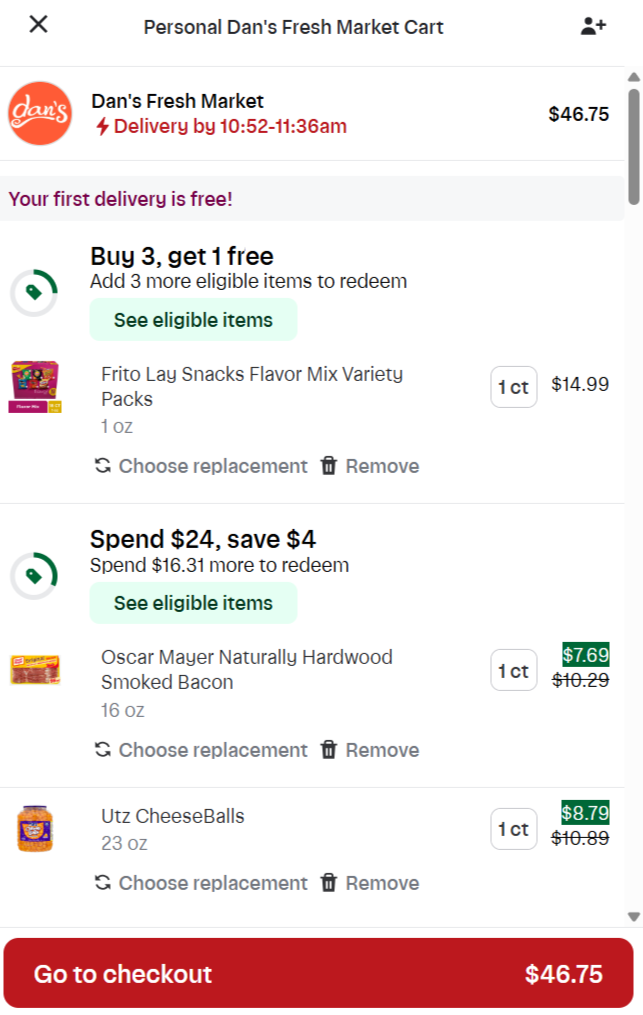Viewport: 643px width, 1015px height.
Task: Click the Spend $24 save $4 tag icon
Action: 34,575
